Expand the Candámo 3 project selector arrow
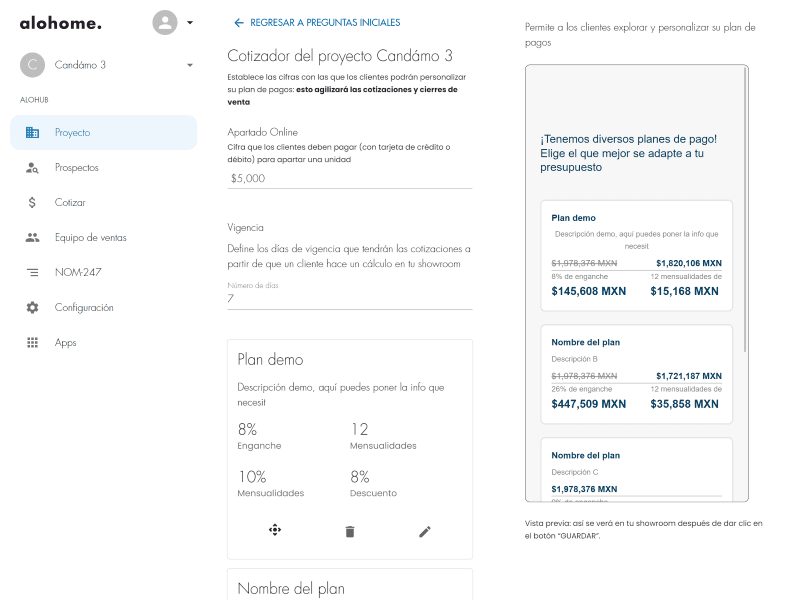800x600 pixels. pos(190,65)
